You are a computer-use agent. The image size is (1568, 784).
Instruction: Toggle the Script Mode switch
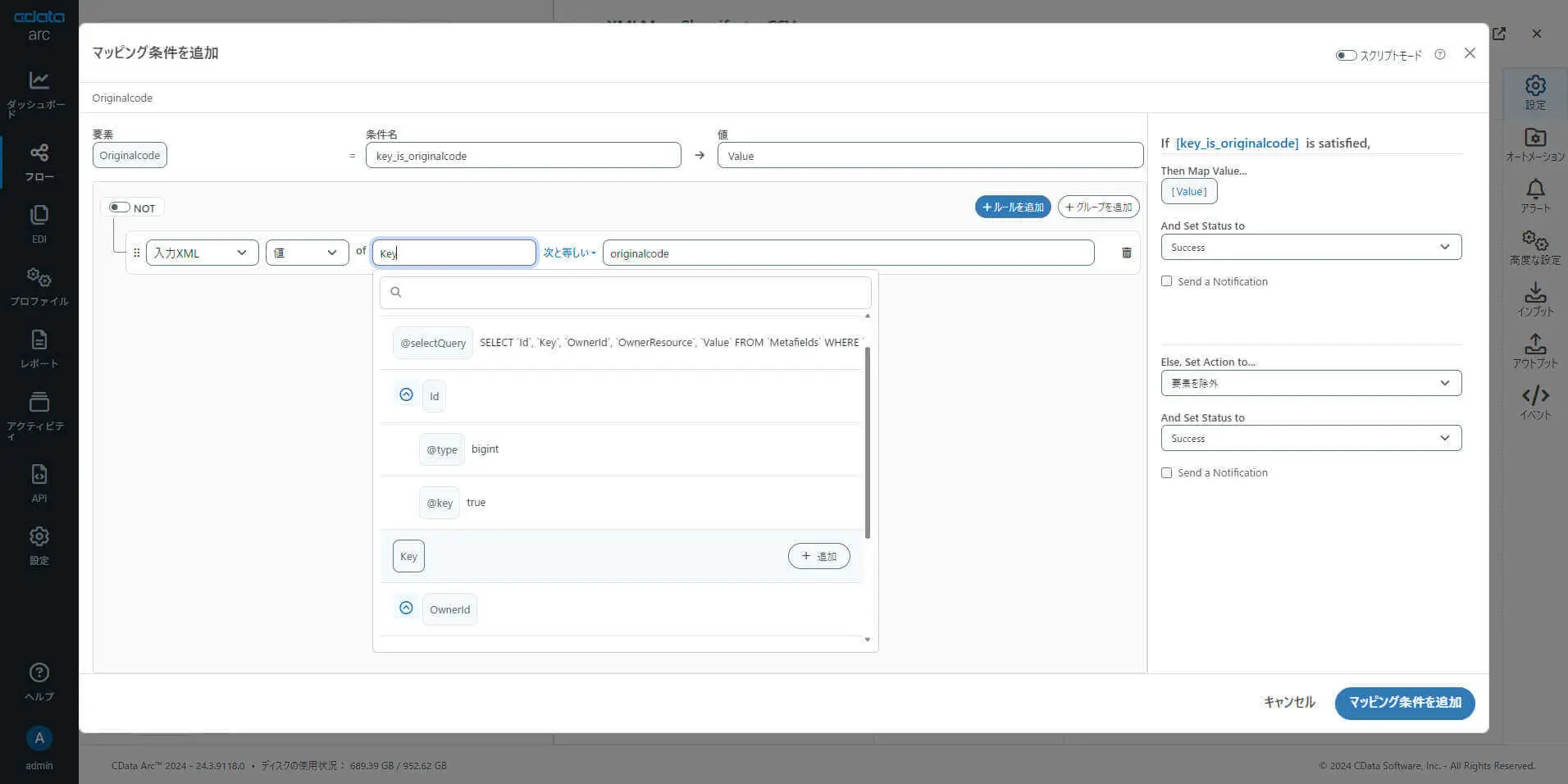(1346, 55)
